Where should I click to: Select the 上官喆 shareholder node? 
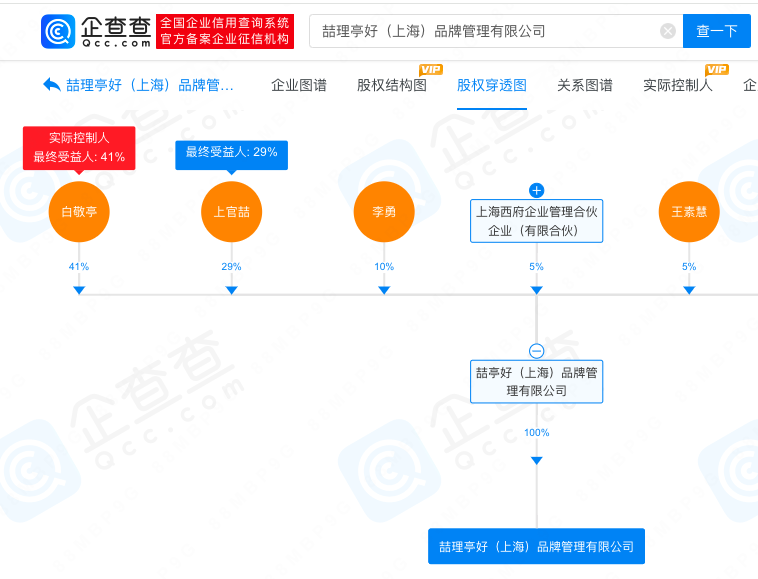pyautogui.click(x=232, y=212)
